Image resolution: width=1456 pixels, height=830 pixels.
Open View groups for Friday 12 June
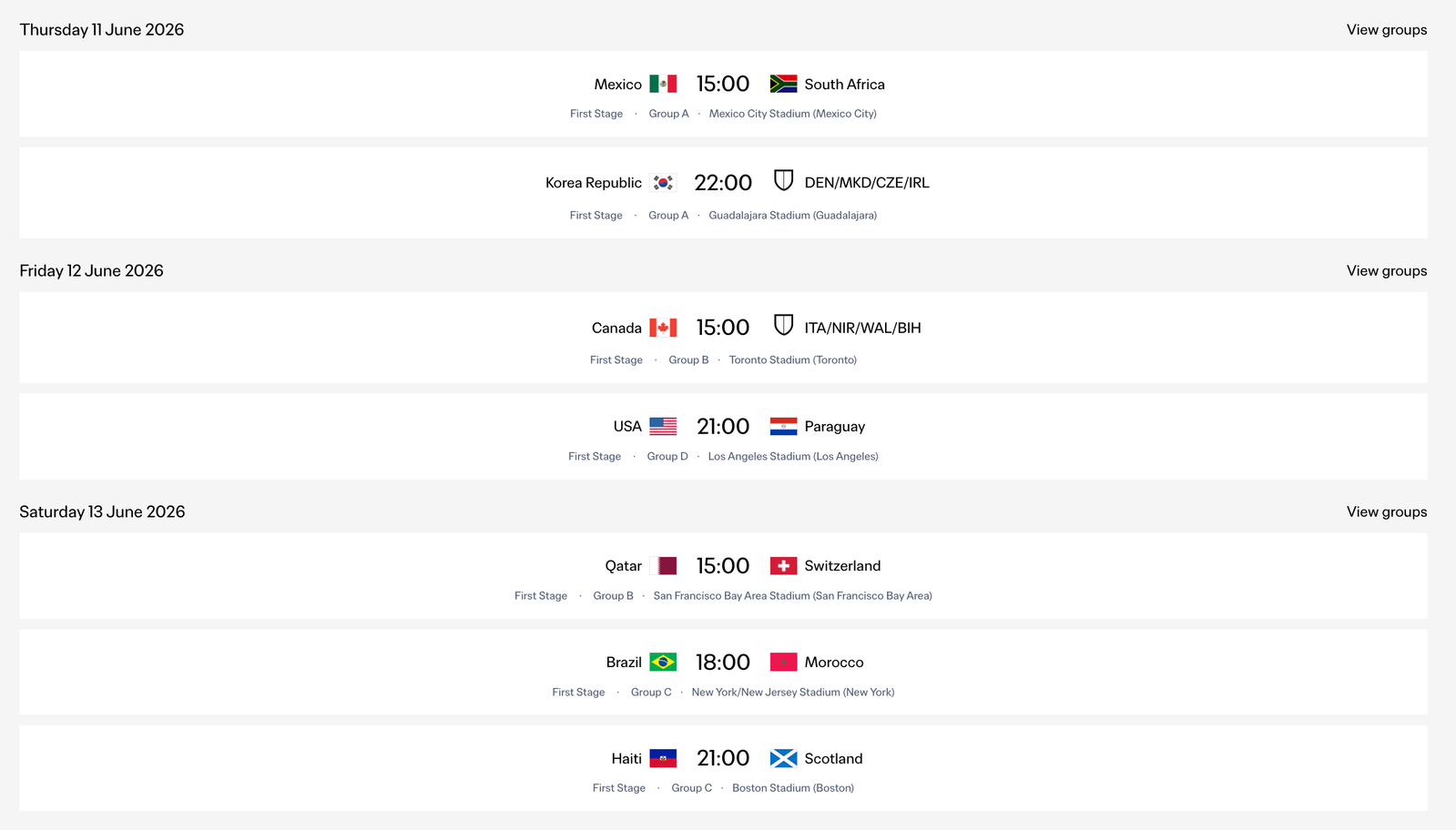point(1386,271)
